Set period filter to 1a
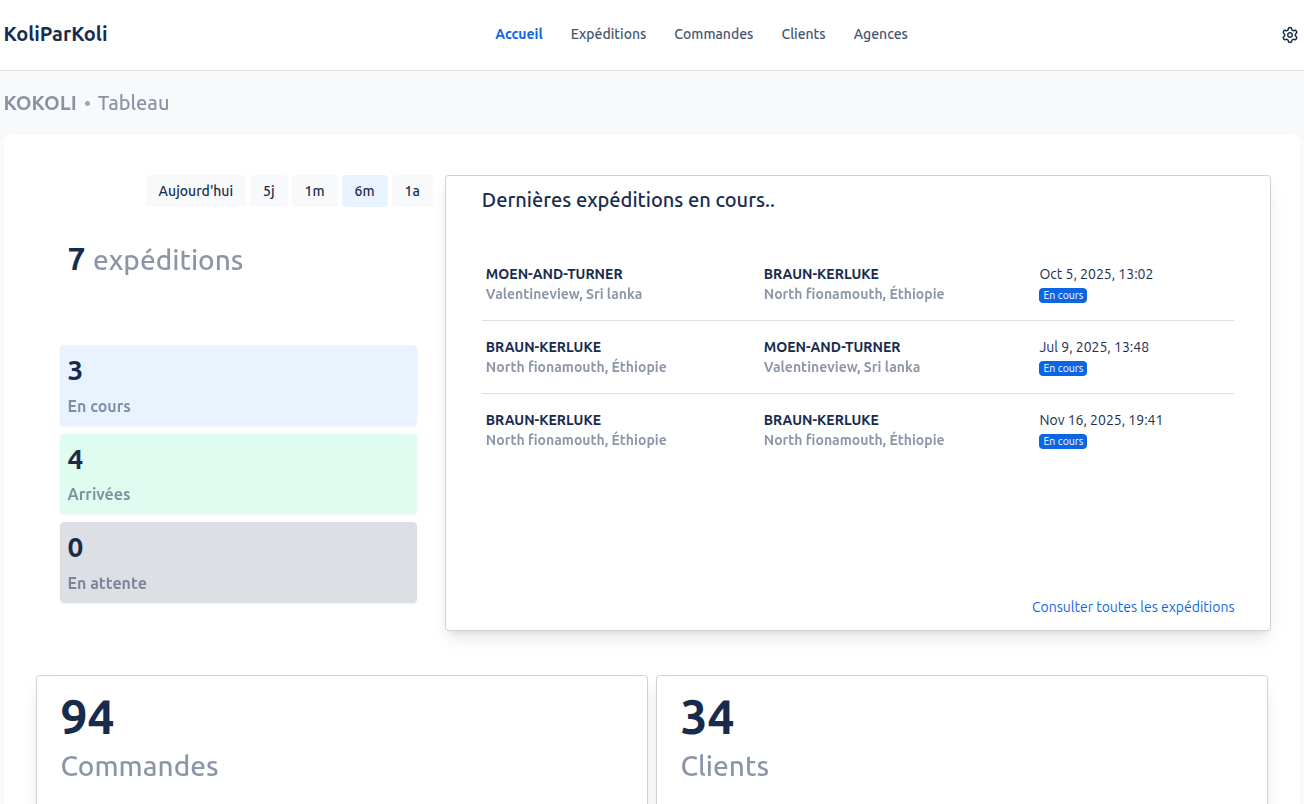The width and height of the screenshot is (1304, 804). (412, 191)
